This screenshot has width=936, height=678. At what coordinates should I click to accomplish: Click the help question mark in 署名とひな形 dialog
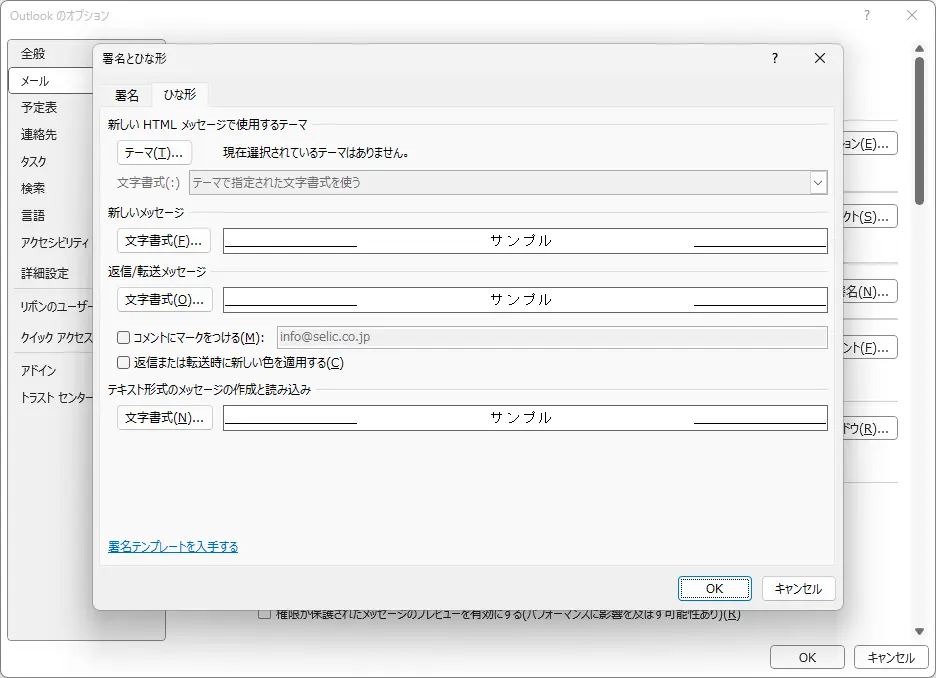coord(774,59)
